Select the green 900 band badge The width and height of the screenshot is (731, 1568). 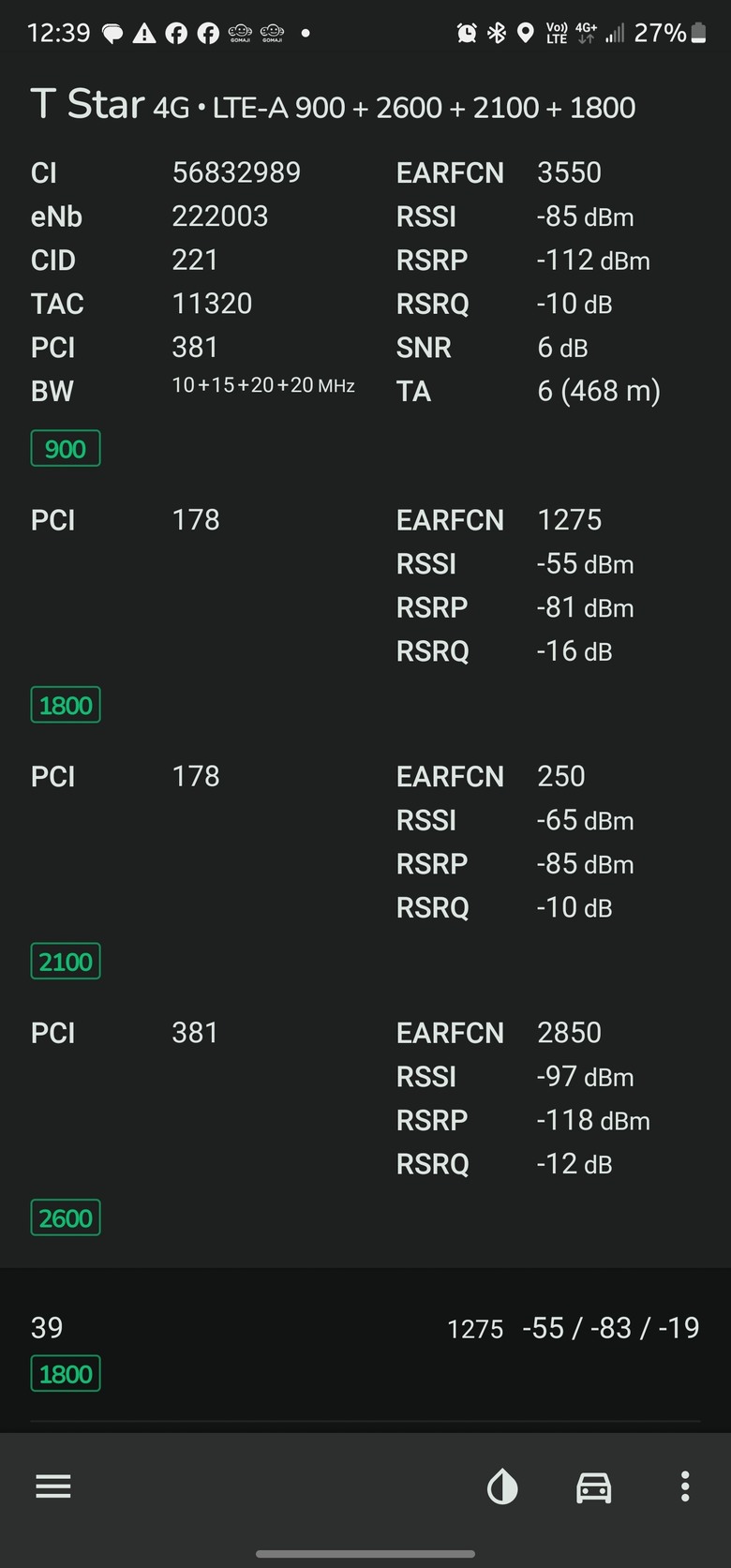(66, 449)
